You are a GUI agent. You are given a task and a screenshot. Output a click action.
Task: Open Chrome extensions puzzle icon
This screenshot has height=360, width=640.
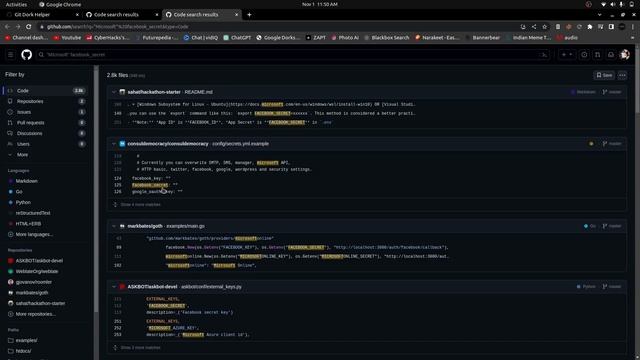tap(590, 27)
